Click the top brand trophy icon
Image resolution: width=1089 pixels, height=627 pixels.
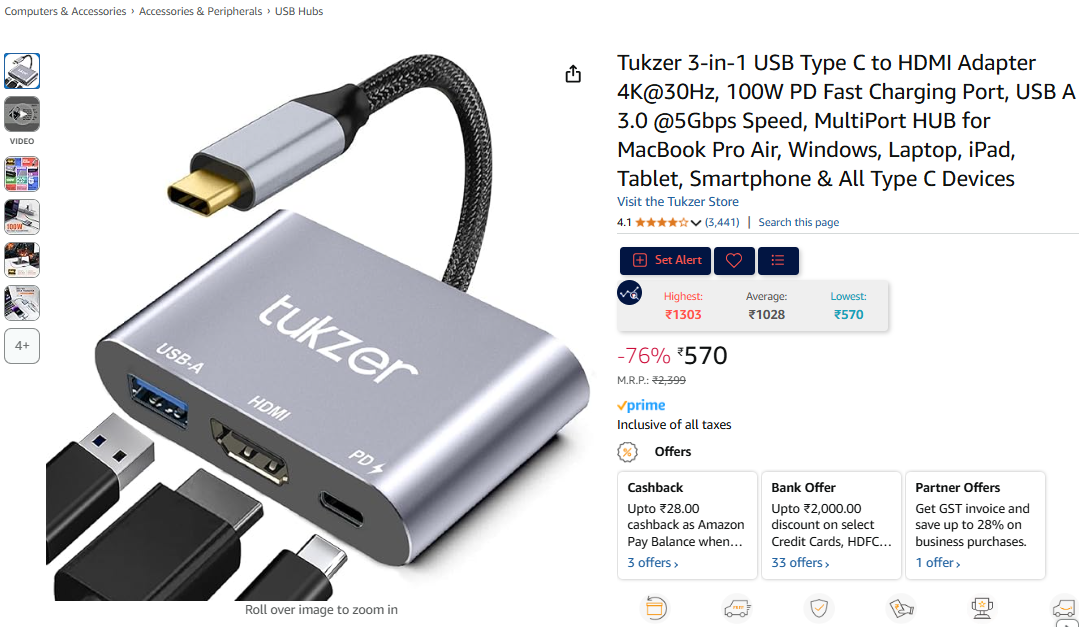[982, 608]
